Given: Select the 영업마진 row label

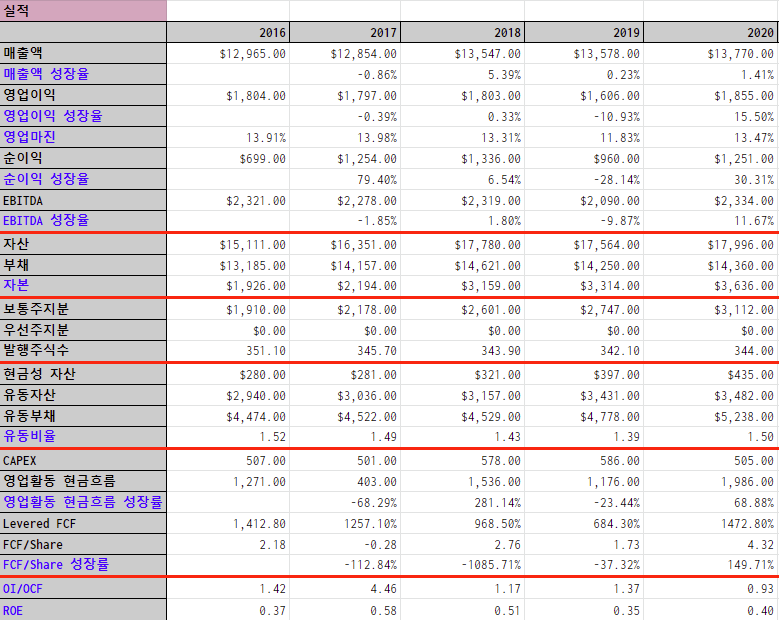Looking at the screenshot, I should pos(83,137).
